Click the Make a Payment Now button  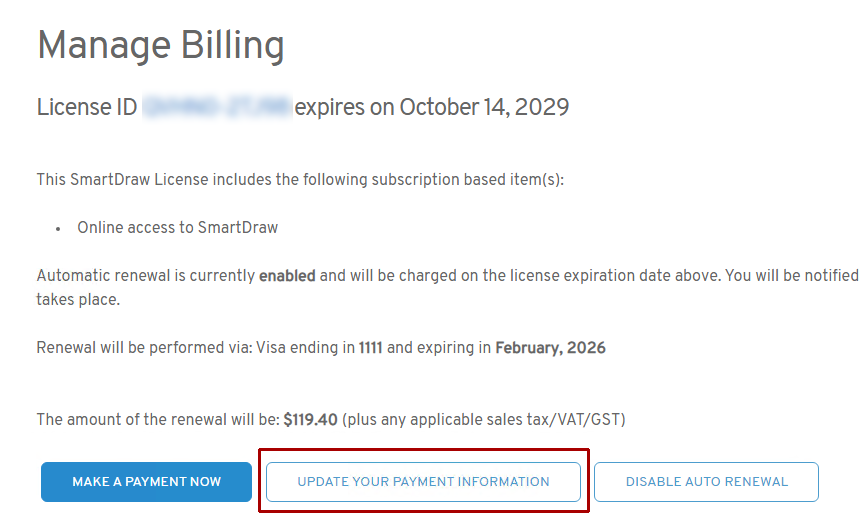[x=146, y=482]
